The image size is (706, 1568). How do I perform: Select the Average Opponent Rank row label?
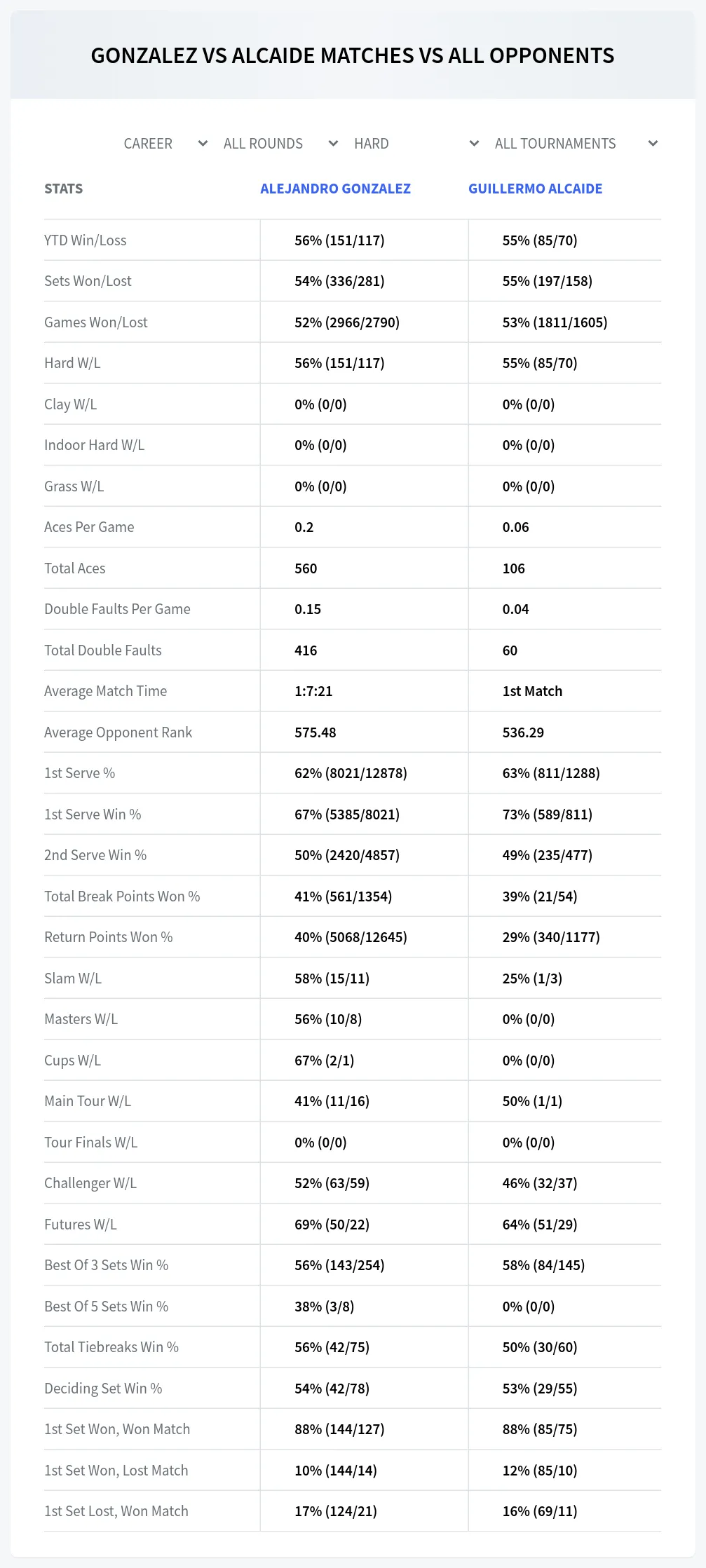118,732
